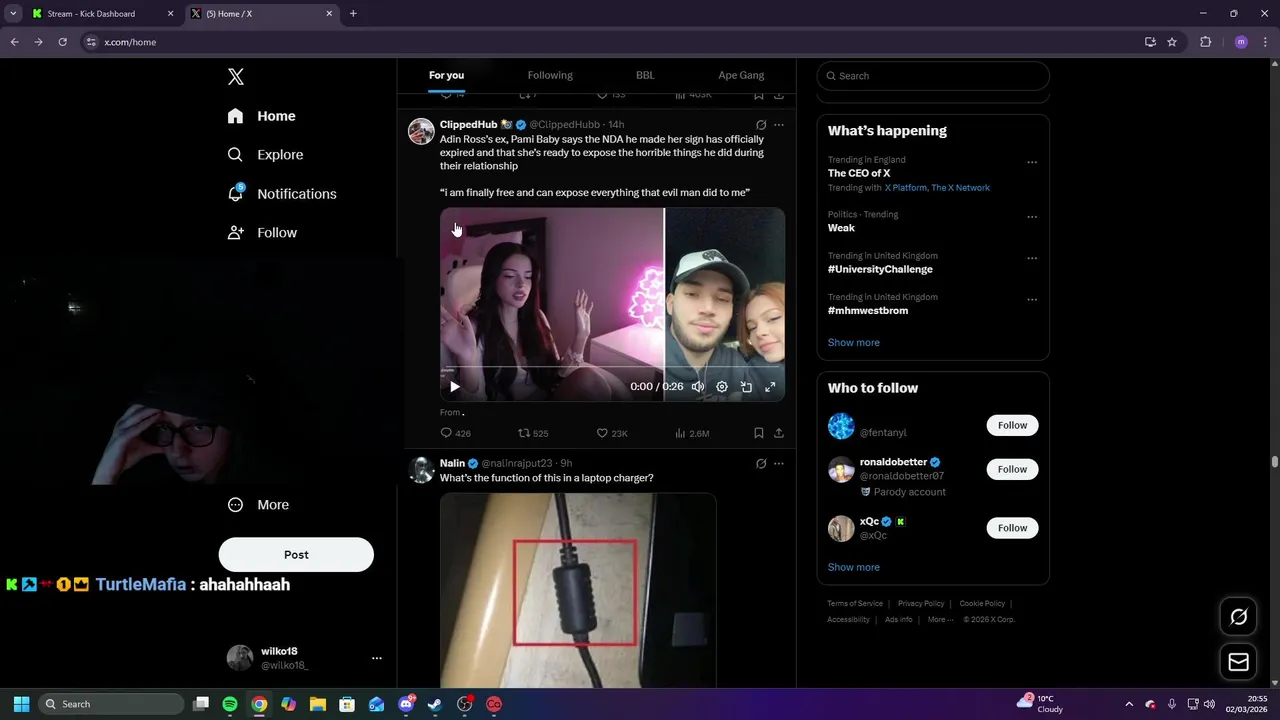
Task: Open options for #mhmwestbrom trend
Action: click(1032, 300)
